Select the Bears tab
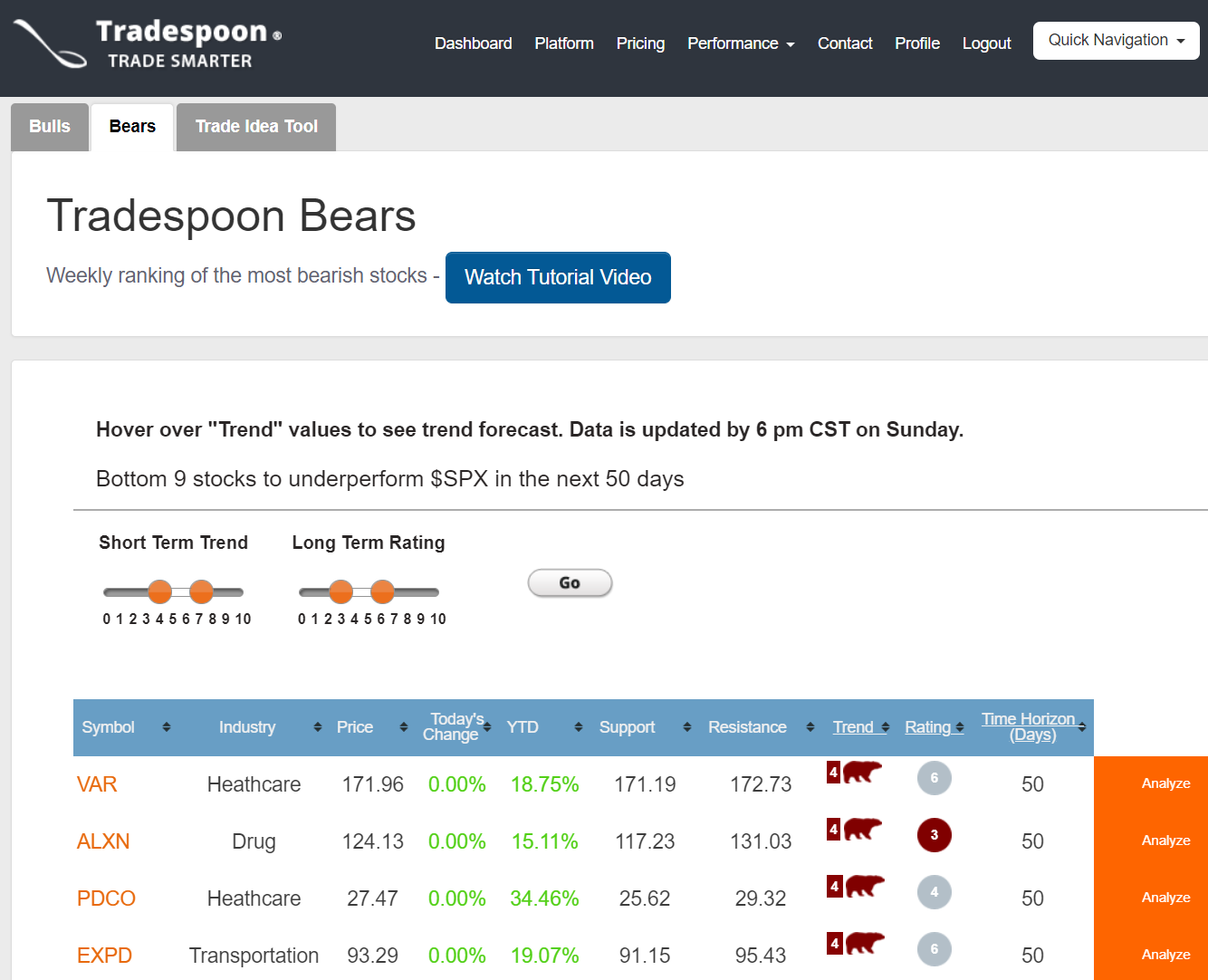 coord(132,127)
